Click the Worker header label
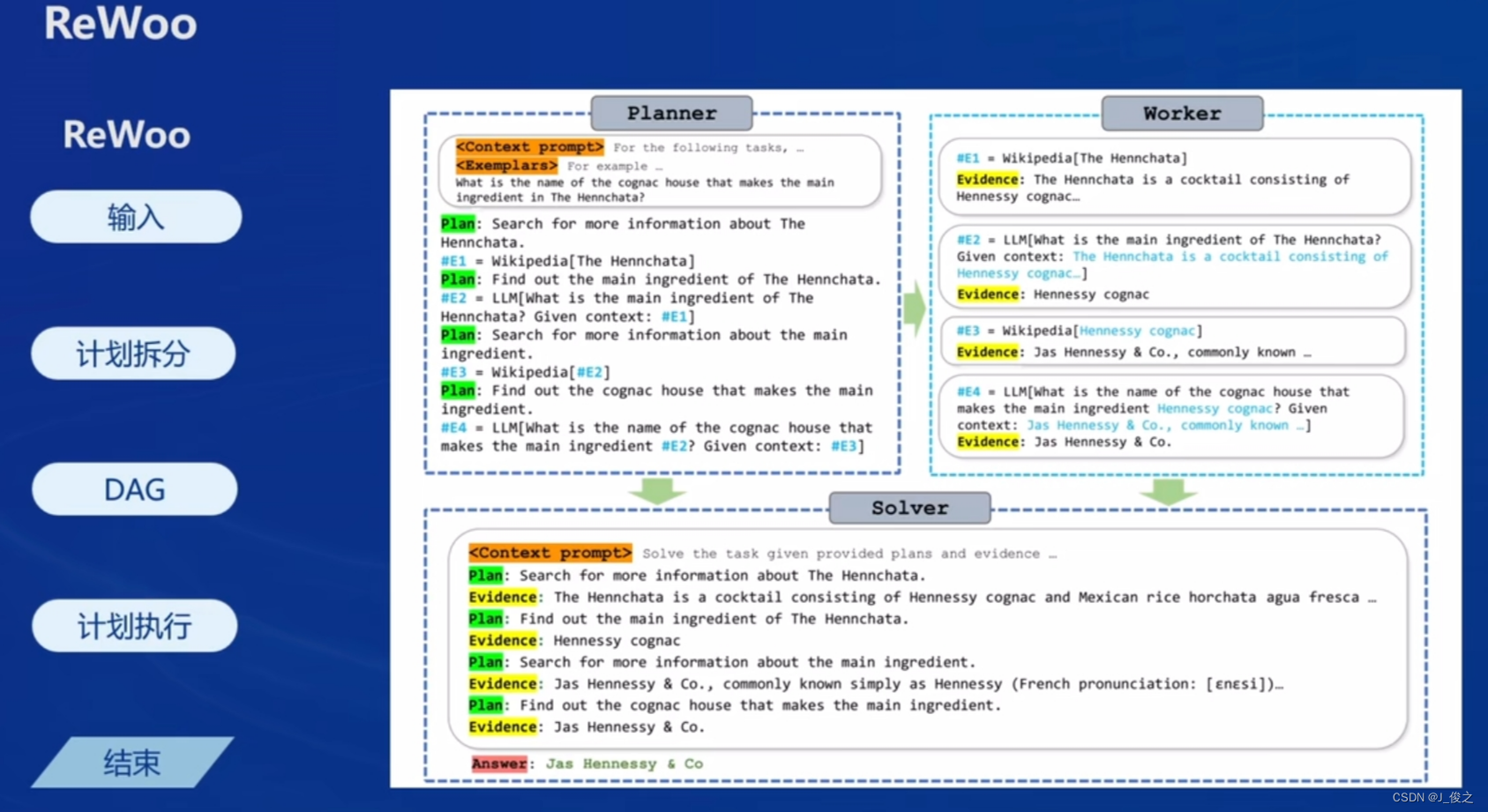The width and height of the screenshot is (1488, 812). [1182, 114]
